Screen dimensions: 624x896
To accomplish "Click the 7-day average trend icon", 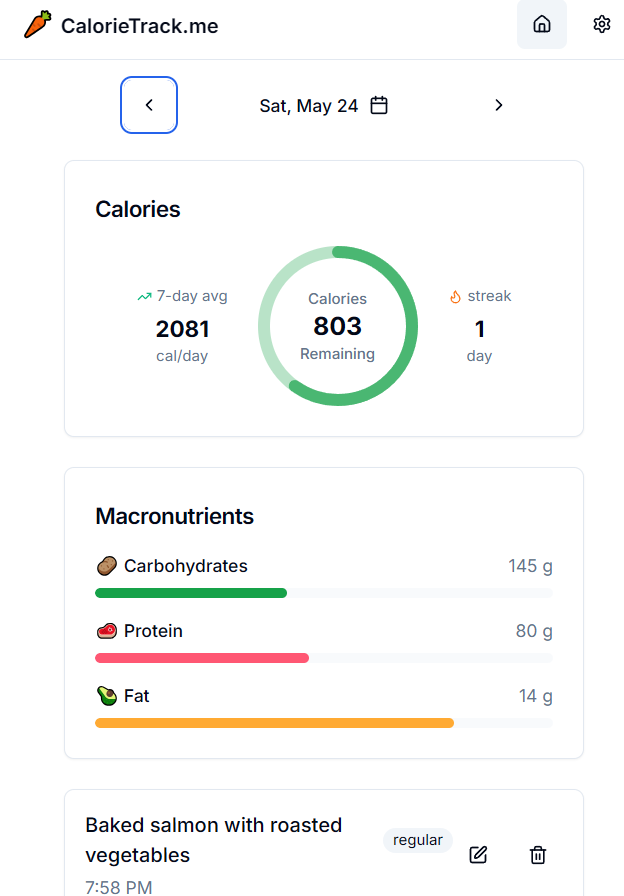I will (144, 297).
